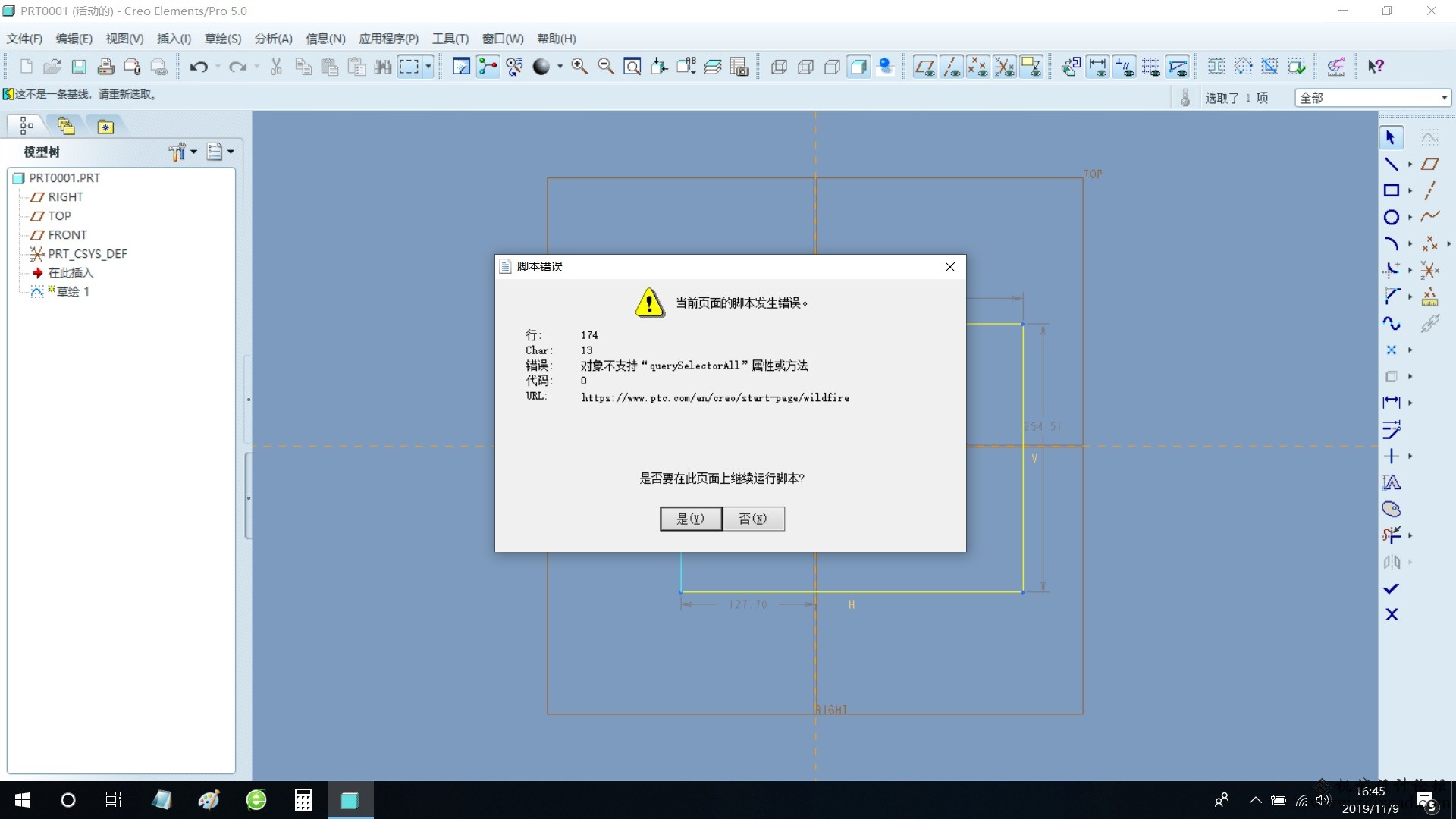
Task: Open the 文件(F) menu
Action: click(24, 39)
